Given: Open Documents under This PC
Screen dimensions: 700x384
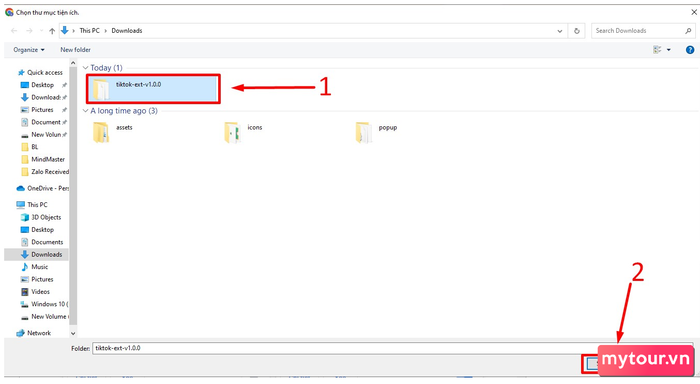Looking at the screenshot, I should (42, 242).
